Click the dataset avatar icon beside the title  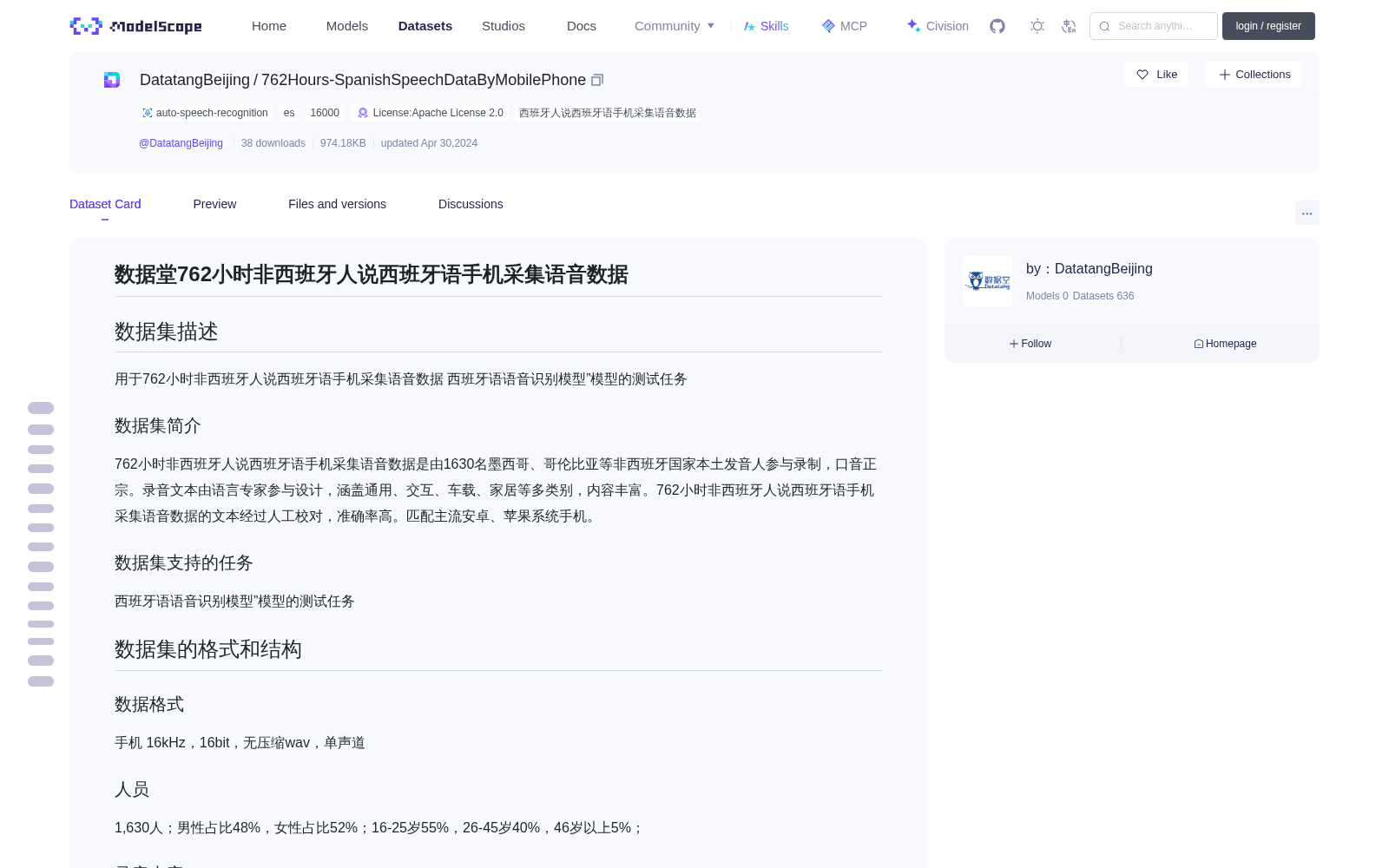click(x=112, y=80)
